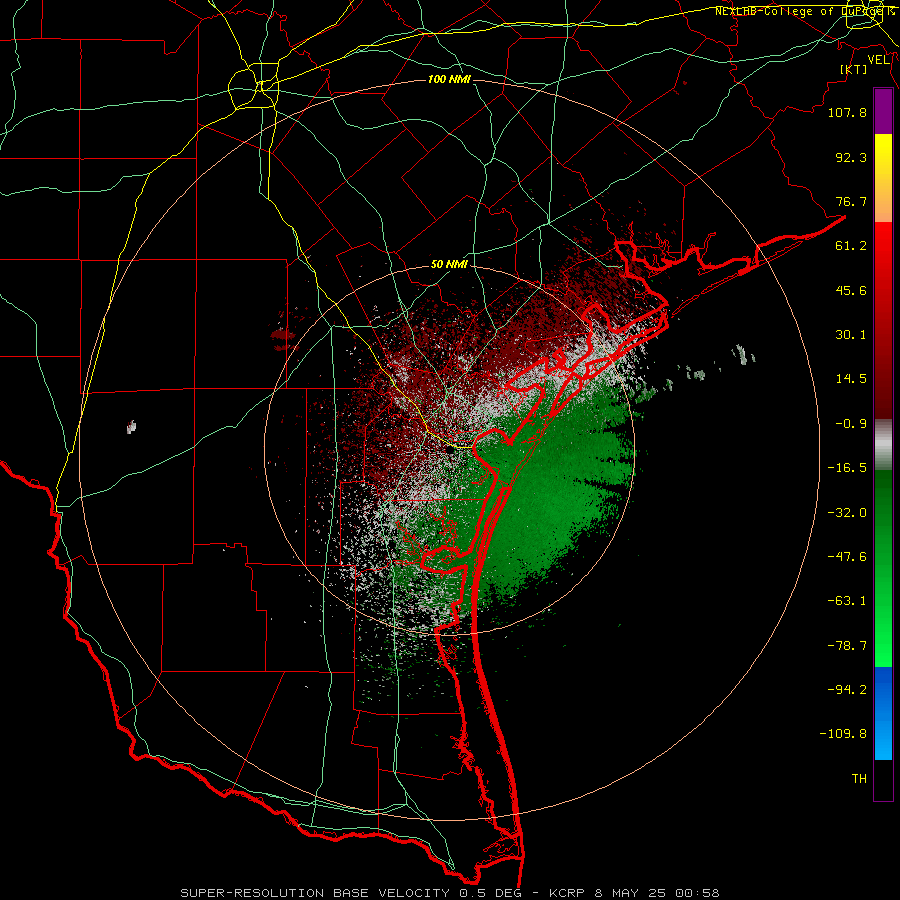
Task: Click the -109.8 legend value
Action: [843, 734]
